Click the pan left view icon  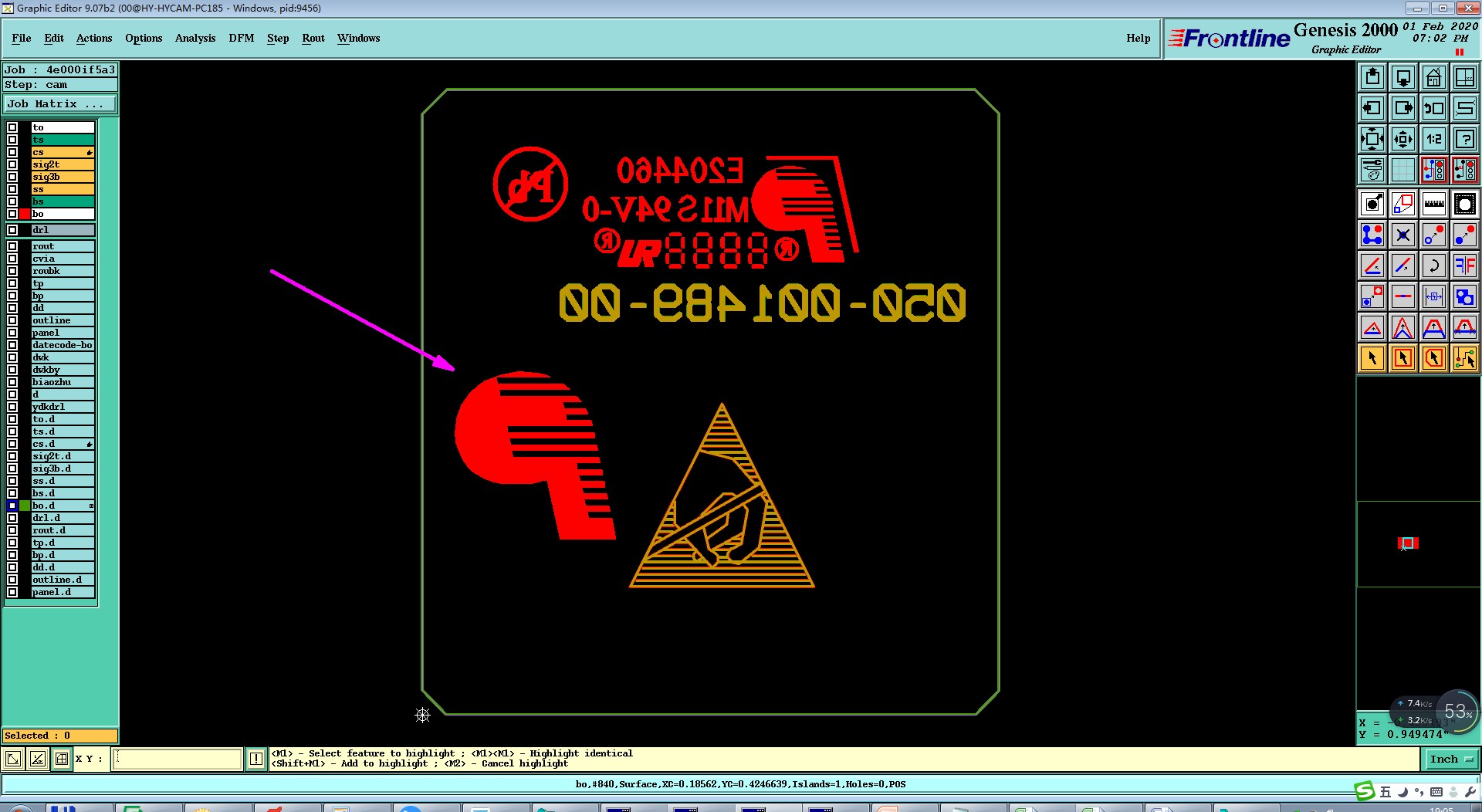point(1372,108)
